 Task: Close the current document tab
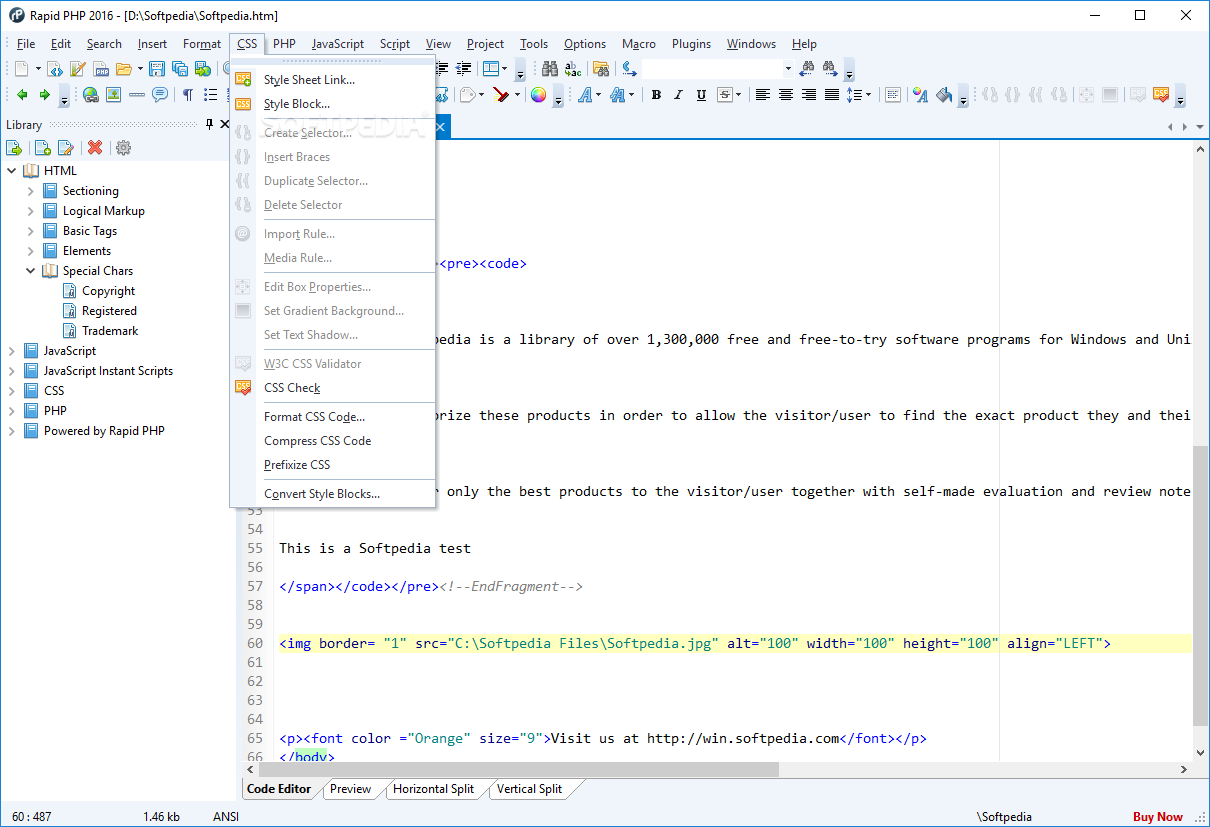pyautogui.click(x=441, y=127)
